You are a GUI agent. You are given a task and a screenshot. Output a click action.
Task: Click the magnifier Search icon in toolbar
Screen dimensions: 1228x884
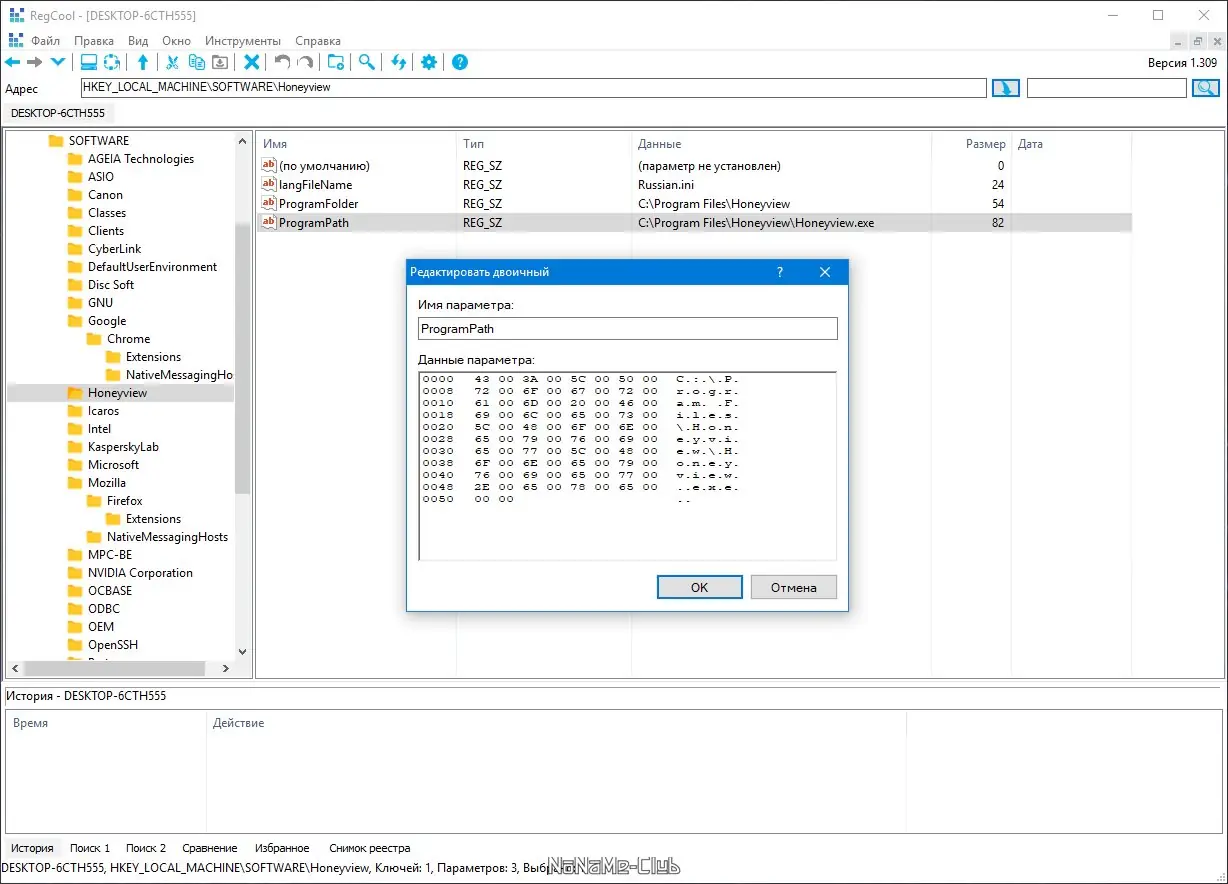coord(367,62)
